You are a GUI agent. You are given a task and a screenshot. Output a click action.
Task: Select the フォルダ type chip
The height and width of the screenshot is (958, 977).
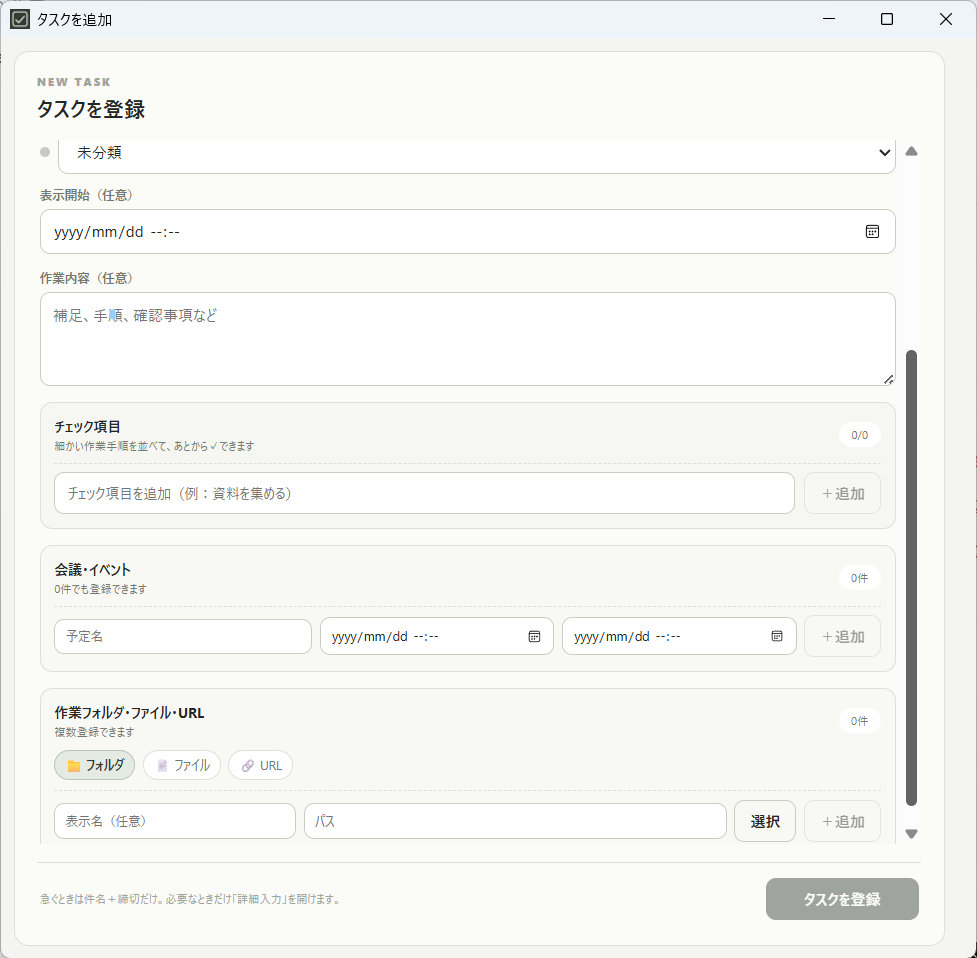(x=95, y=766)
